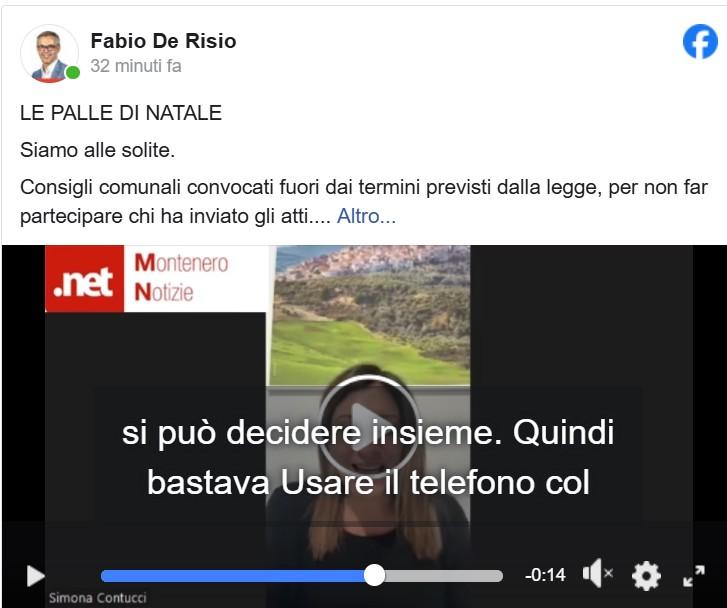Expand post text with "Altro..."
This screenshot has width=727, height=608.
[366, 216]
